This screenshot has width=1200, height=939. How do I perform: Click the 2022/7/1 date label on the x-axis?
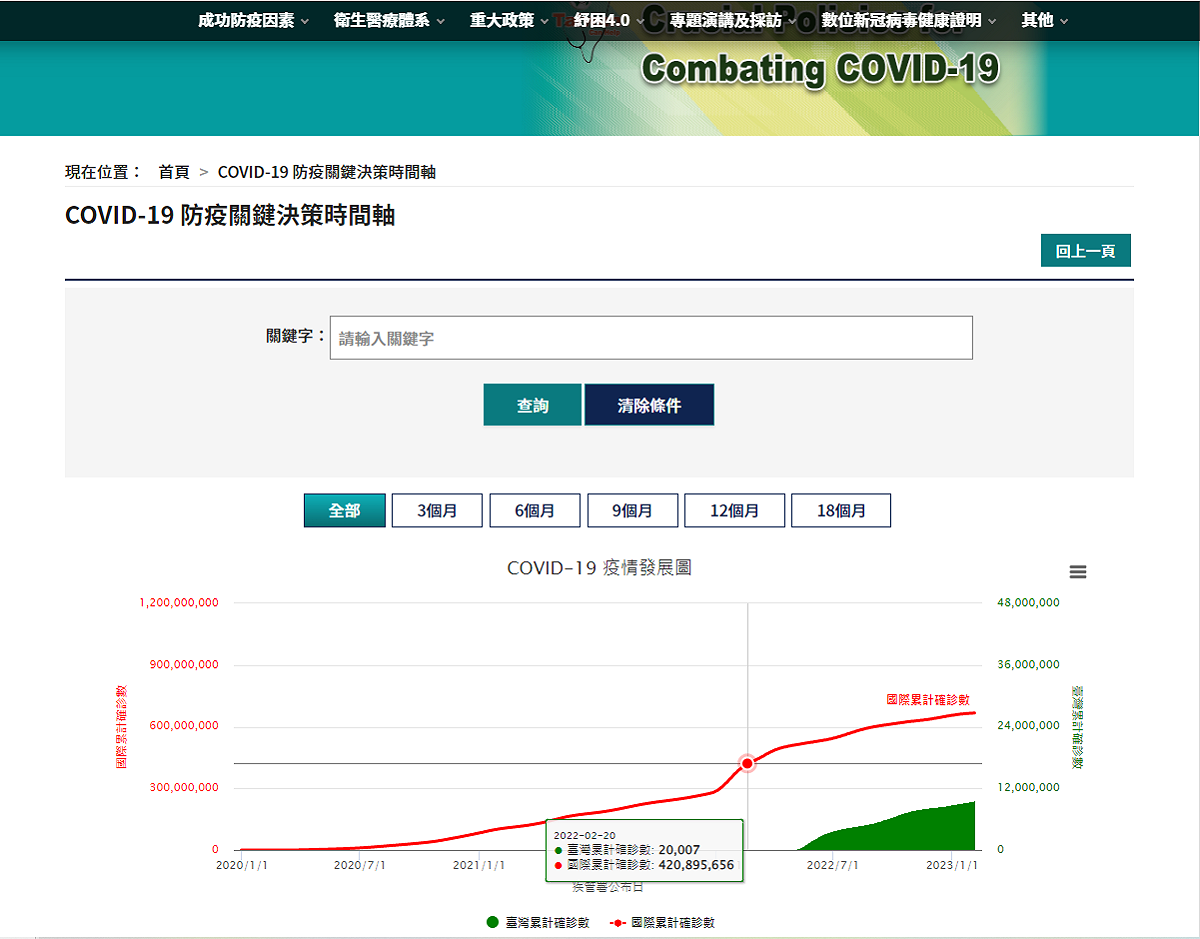(x=834, y=865)
